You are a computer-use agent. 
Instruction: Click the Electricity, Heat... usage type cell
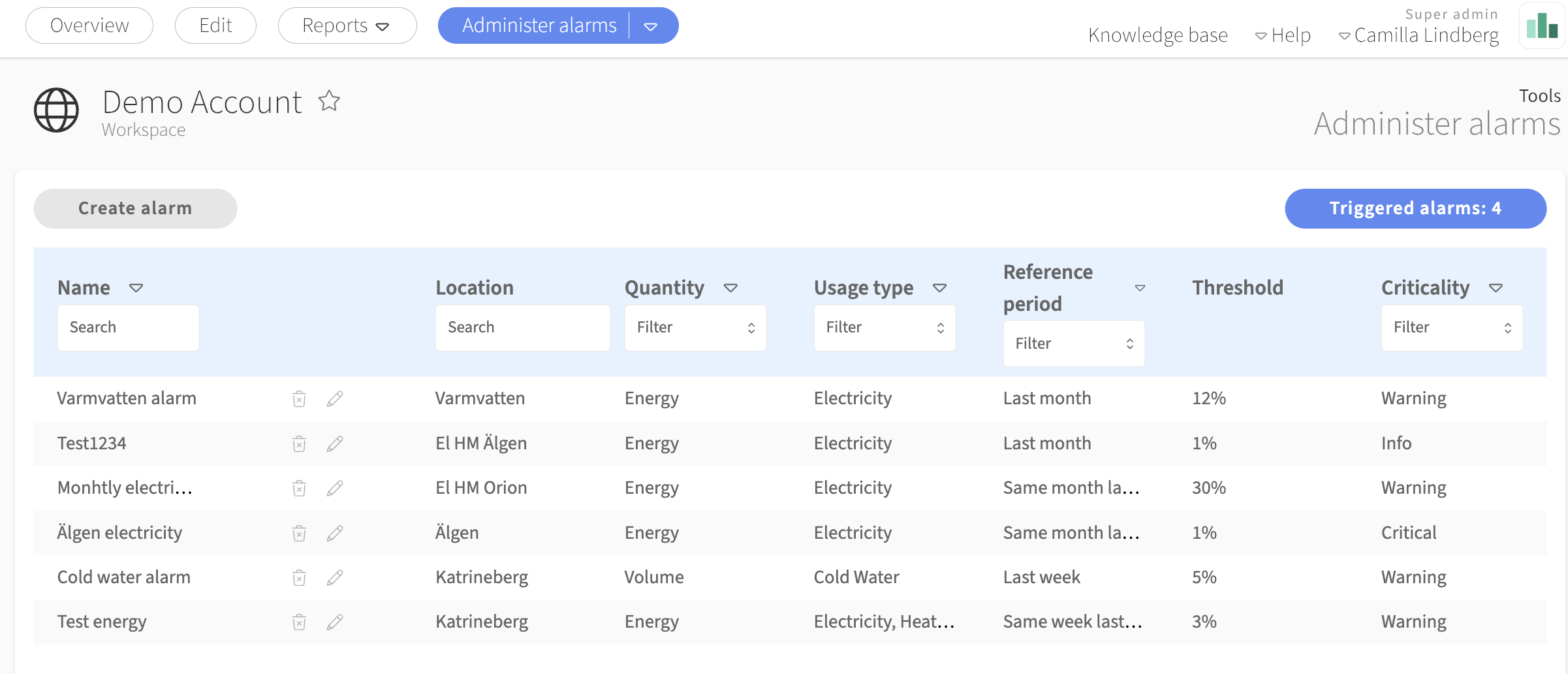click(884, 622)
